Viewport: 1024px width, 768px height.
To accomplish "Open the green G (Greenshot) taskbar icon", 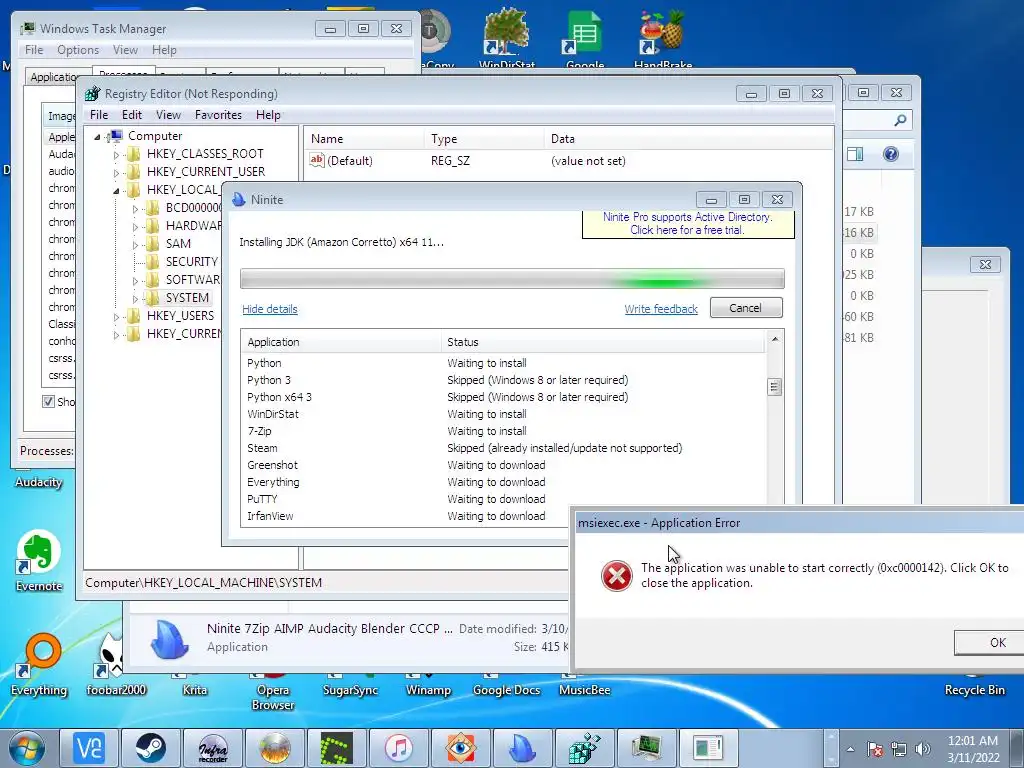I will point(337,748).
